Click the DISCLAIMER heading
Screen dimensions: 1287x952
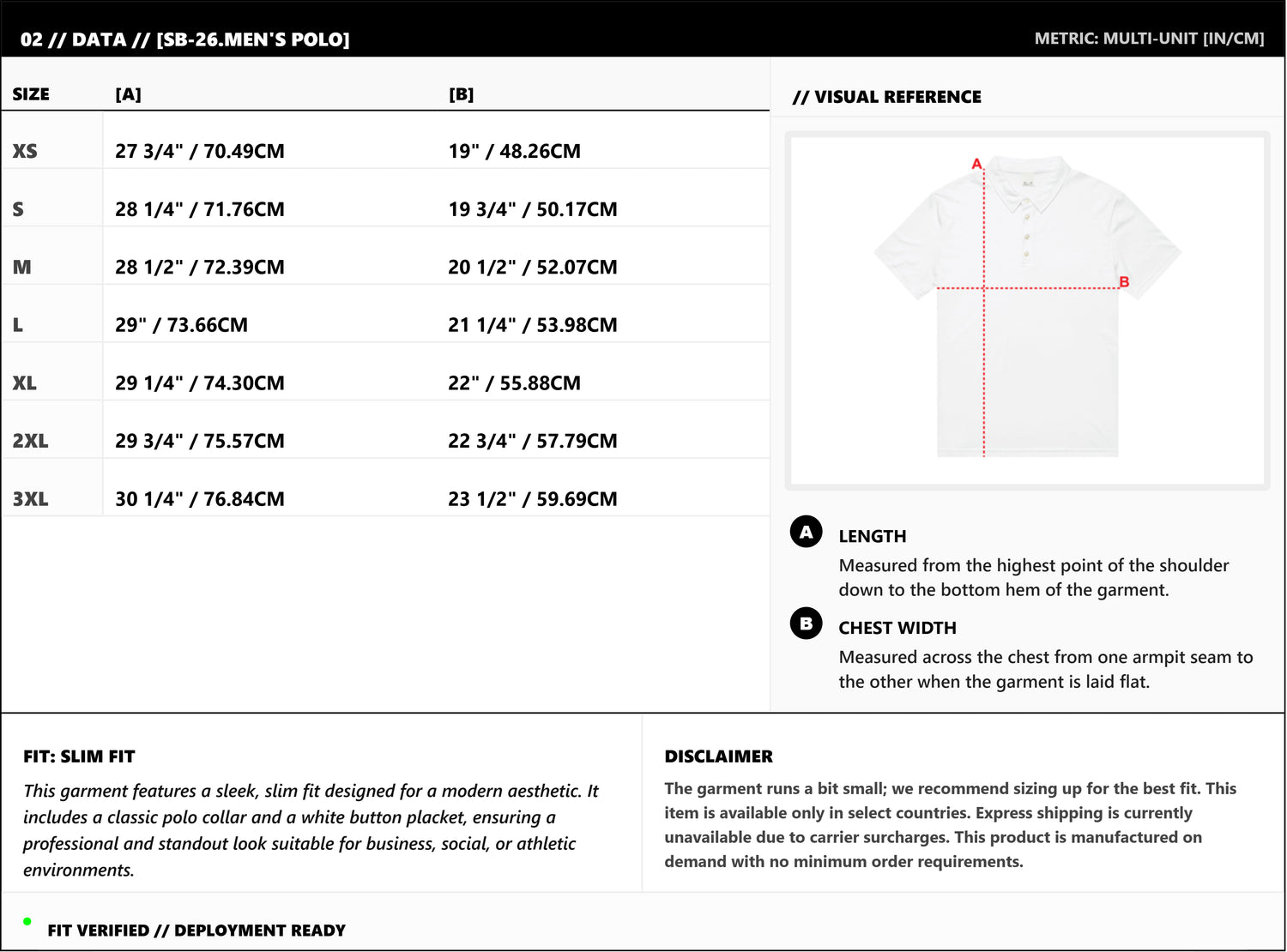[718, 756]
